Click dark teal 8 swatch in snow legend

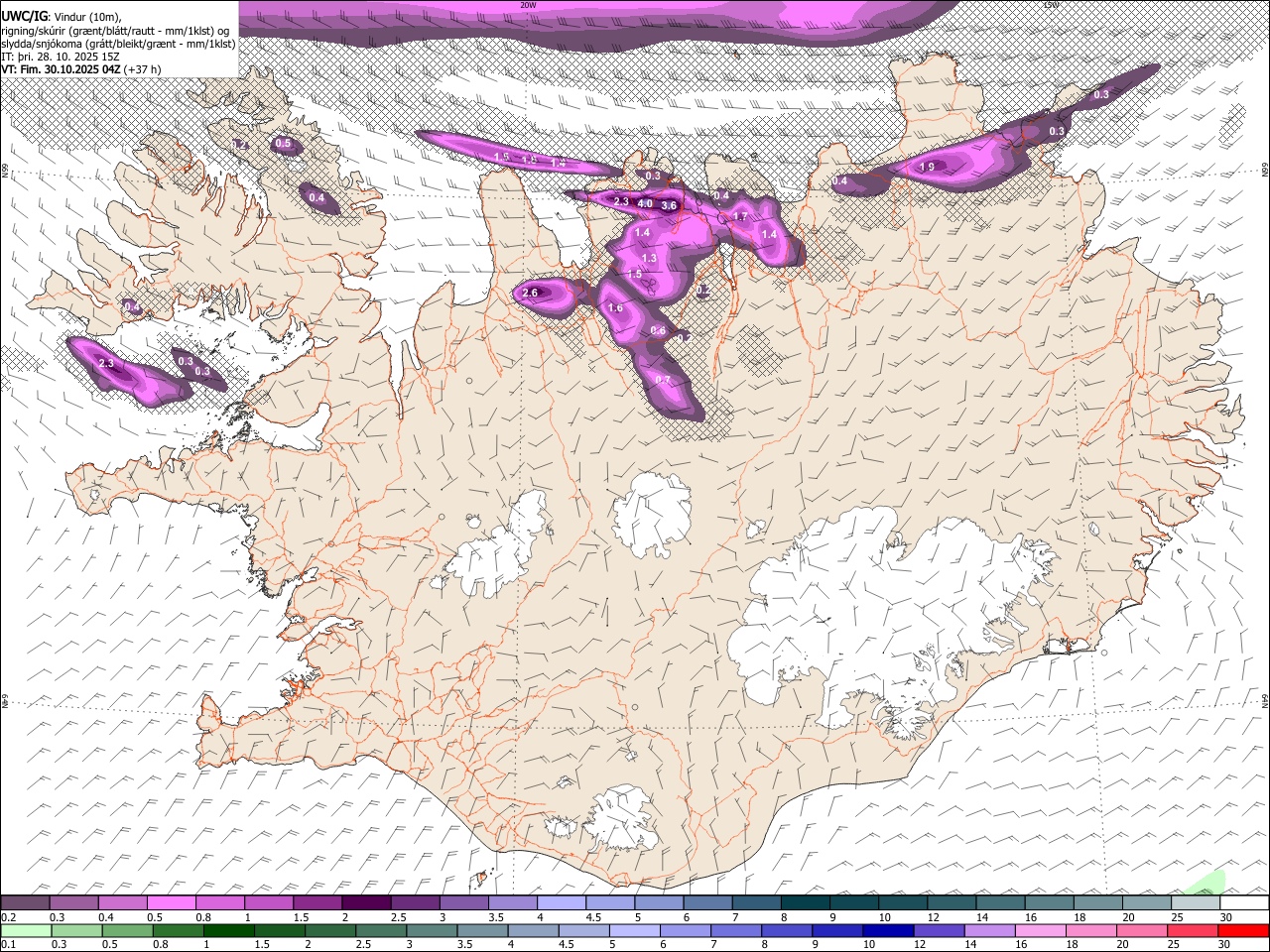pyautogui.click(x=805, y=903)
